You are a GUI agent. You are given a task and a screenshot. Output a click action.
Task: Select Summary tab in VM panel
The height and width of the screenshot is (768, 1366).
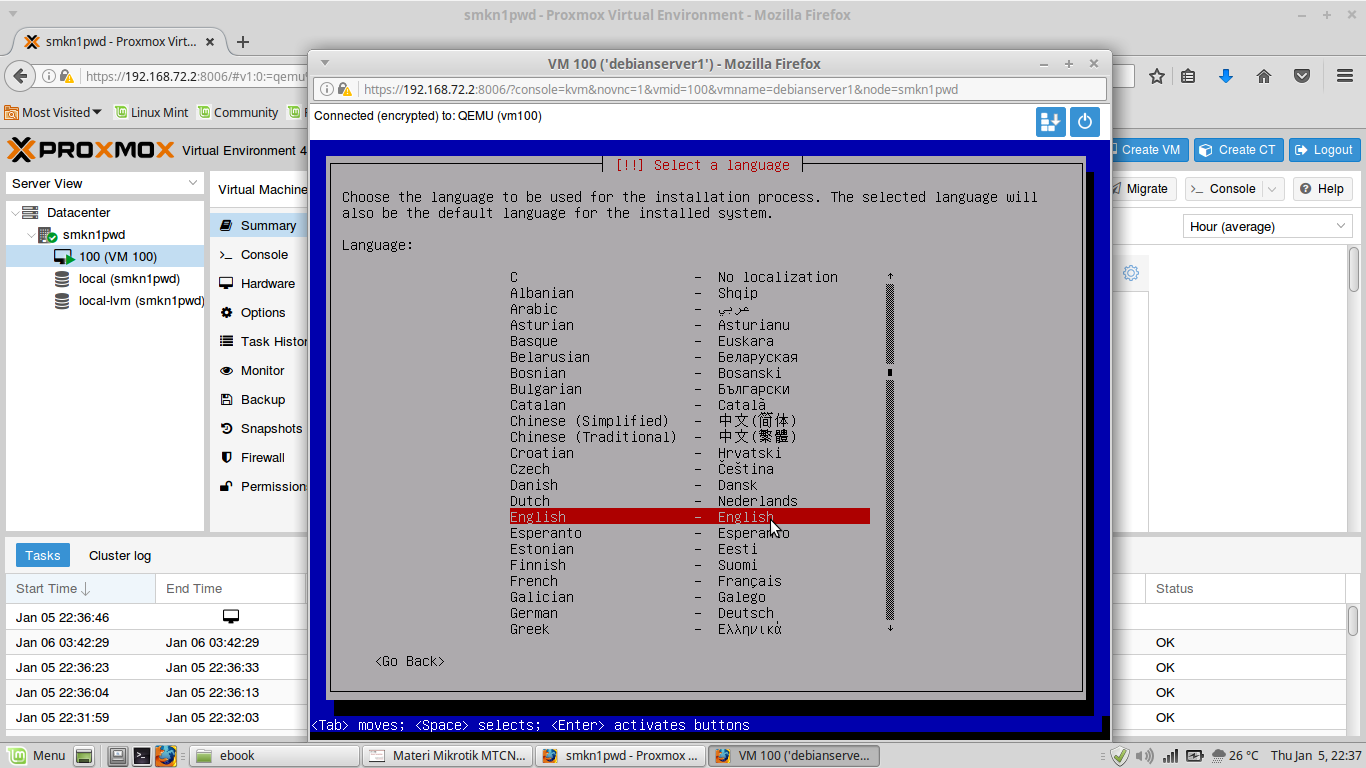coord(260,226)
